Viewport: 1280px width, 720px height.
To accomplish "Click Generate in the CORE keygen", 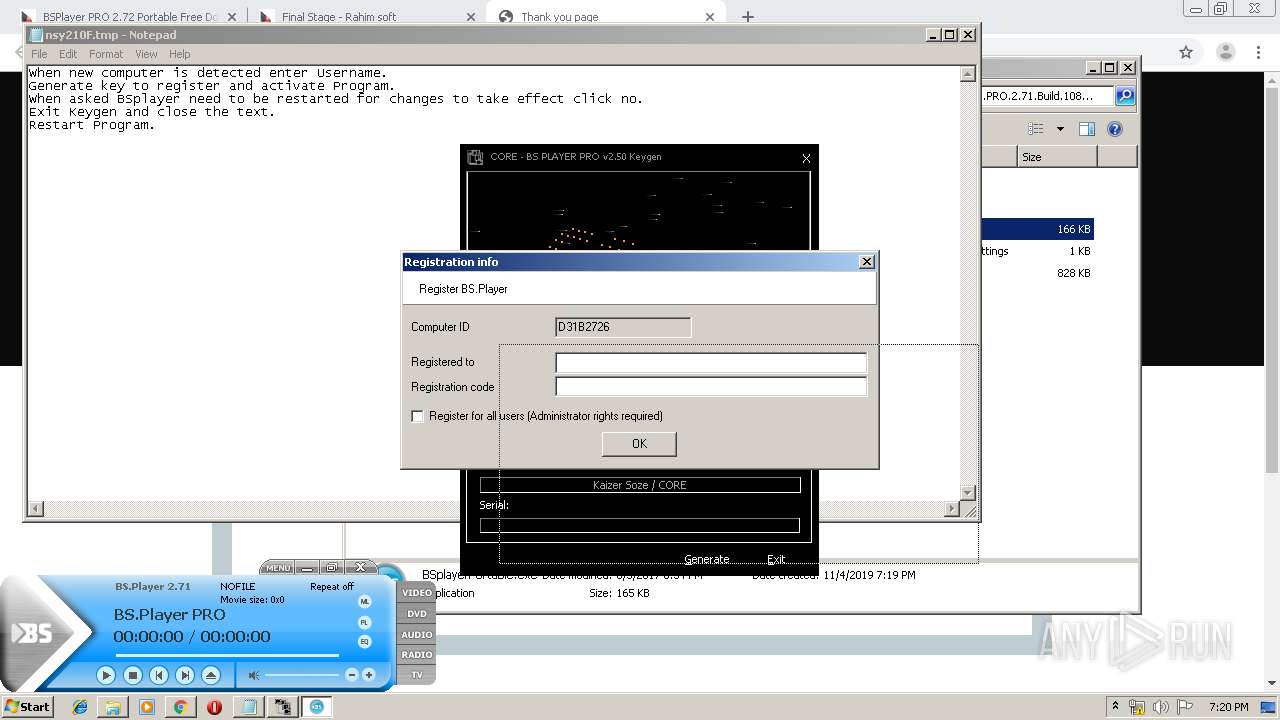I will click(706, 559).
